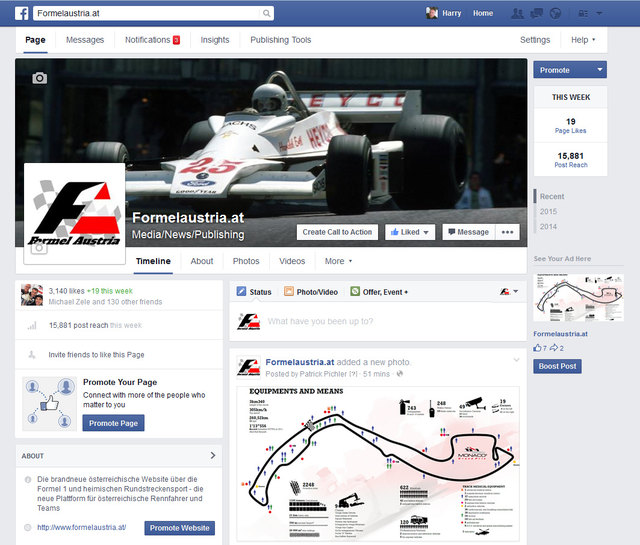Switch to the Insights tab
This screenshot has height=545, width=640.
214,40
